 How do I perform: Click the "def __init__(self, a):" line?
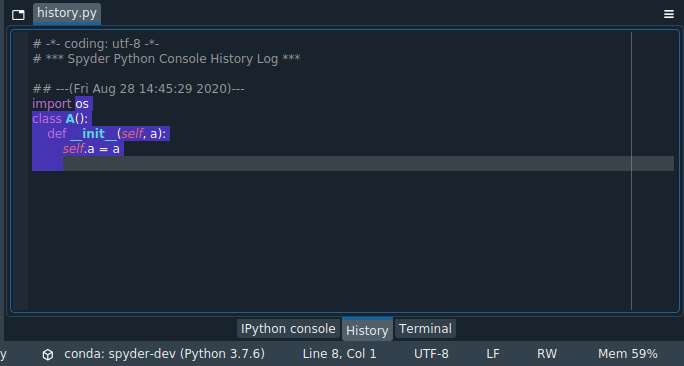click(x=107, y=133)
